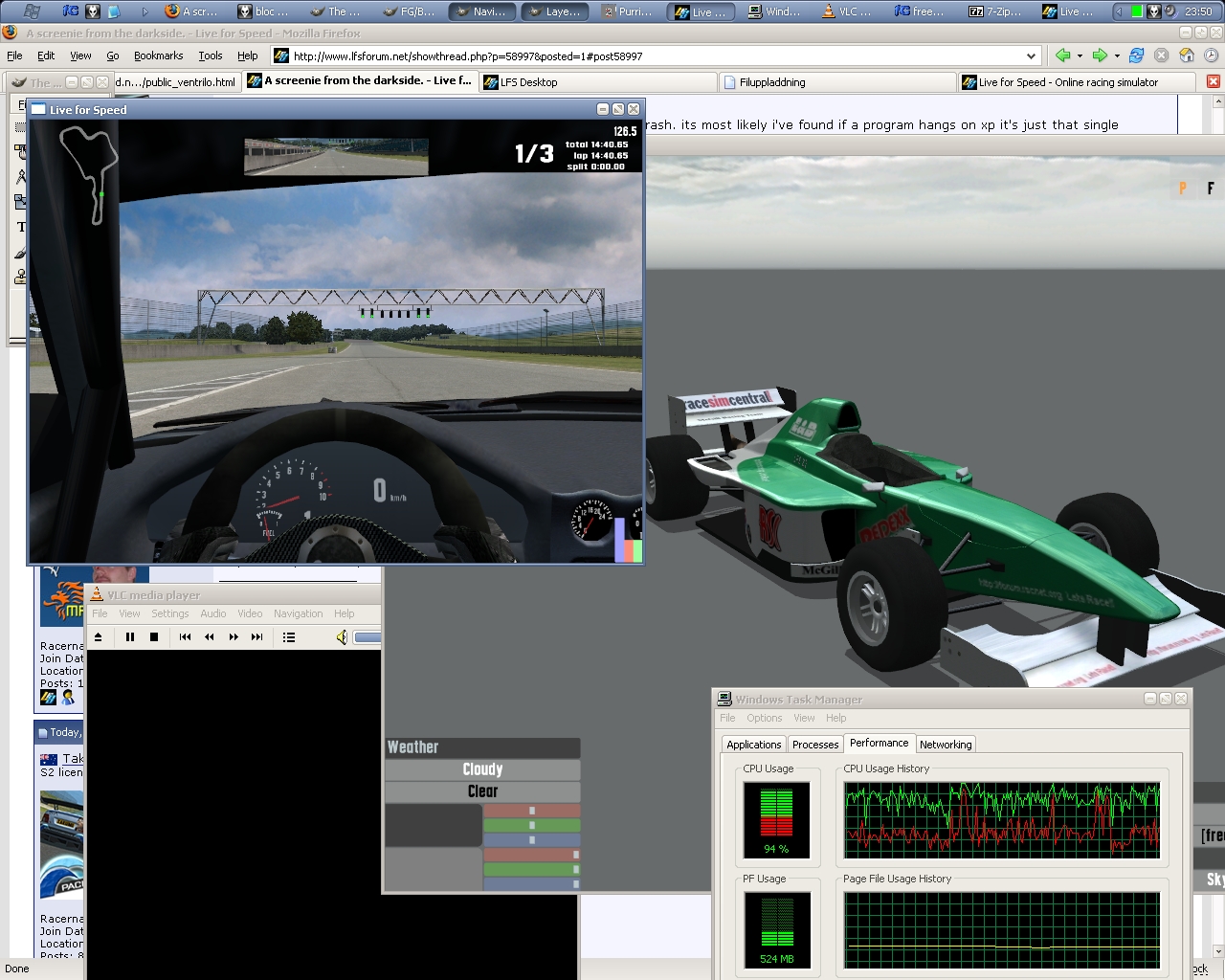Select the Performance tab in Task Manager

(x=880, y=743)
